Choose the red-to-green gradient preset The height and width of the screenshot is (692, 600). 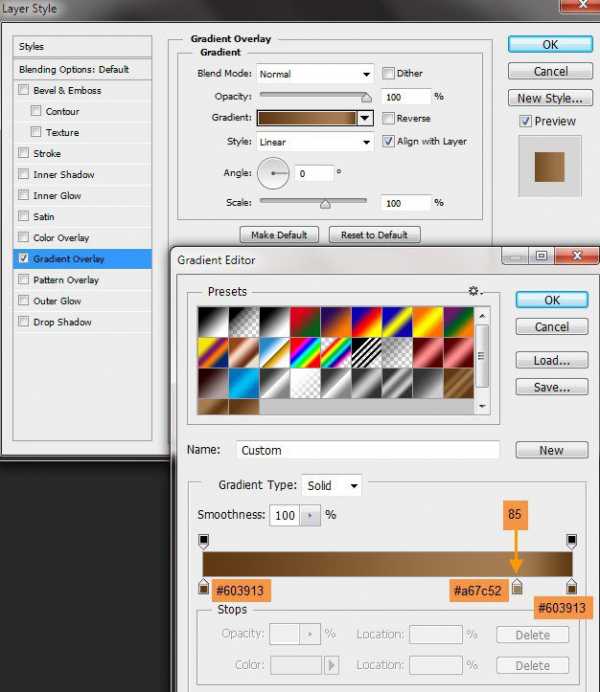tap(305, 322)
